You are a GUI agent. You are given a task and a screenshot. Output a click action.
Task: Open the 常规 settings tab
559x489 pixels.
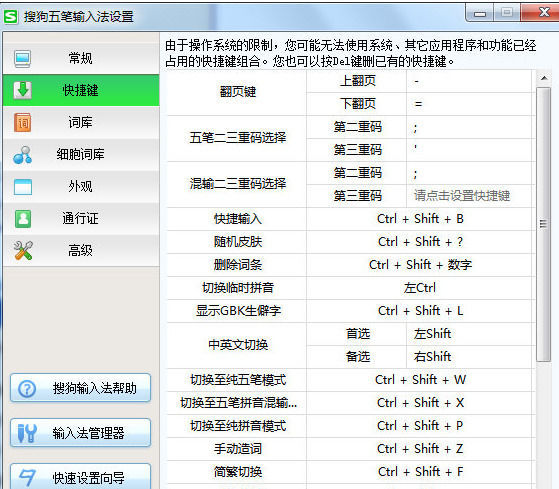[x=81, y=58]
